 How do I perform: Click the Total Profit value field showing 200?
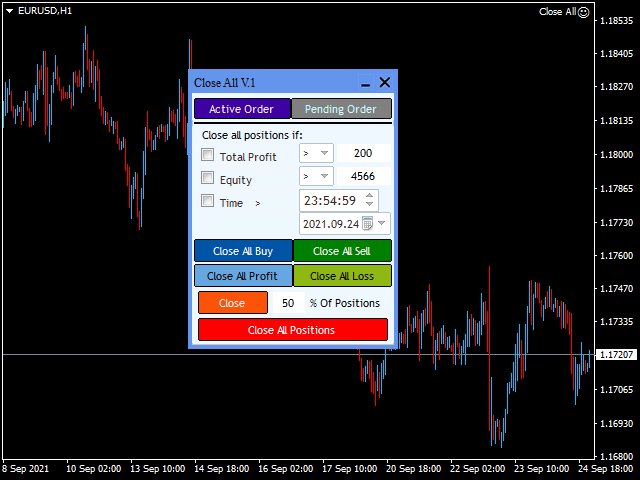[x=363, y=154]
